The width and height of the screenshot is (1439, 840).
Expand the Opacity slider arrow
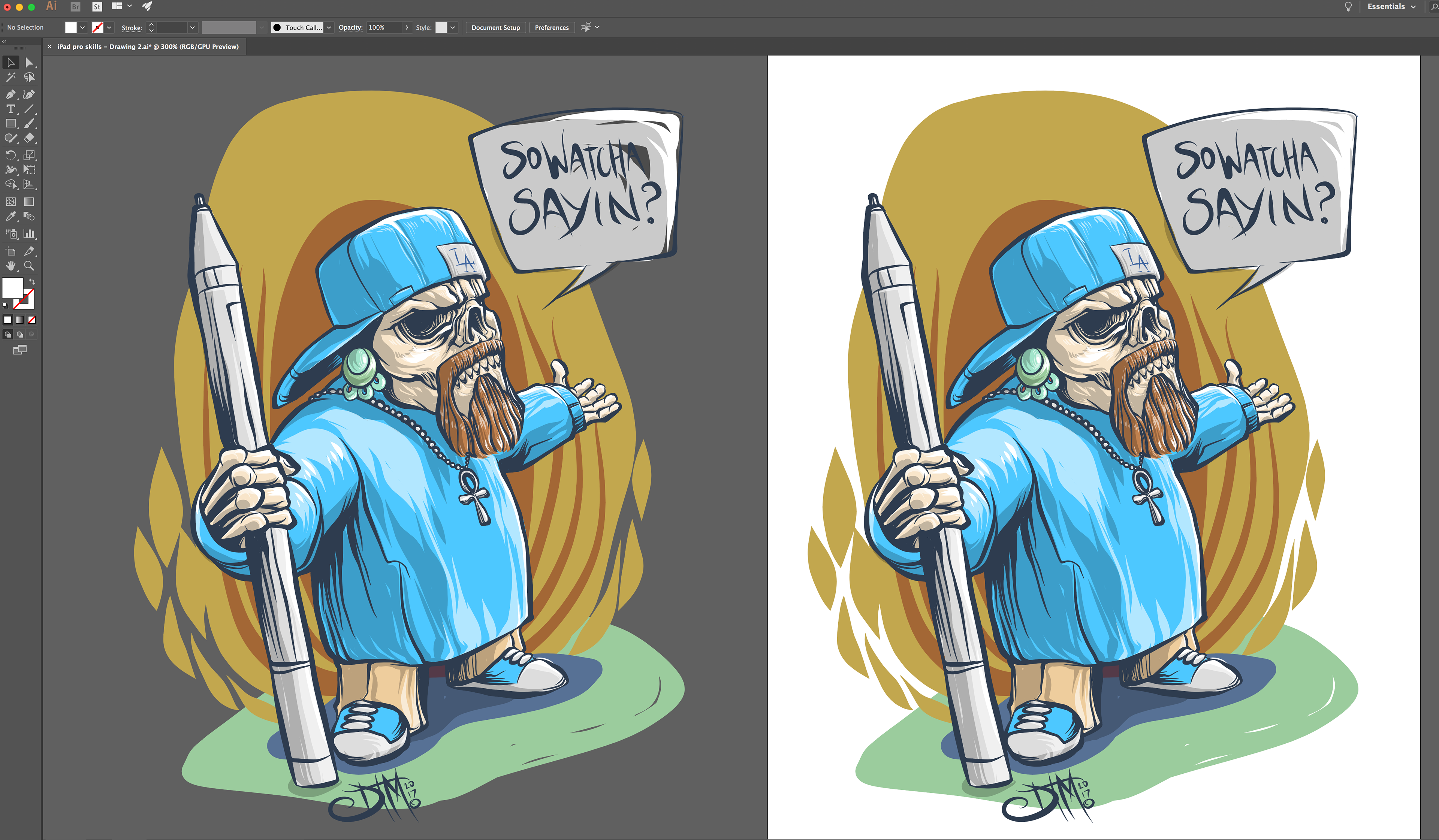click(x=407, y=27)
